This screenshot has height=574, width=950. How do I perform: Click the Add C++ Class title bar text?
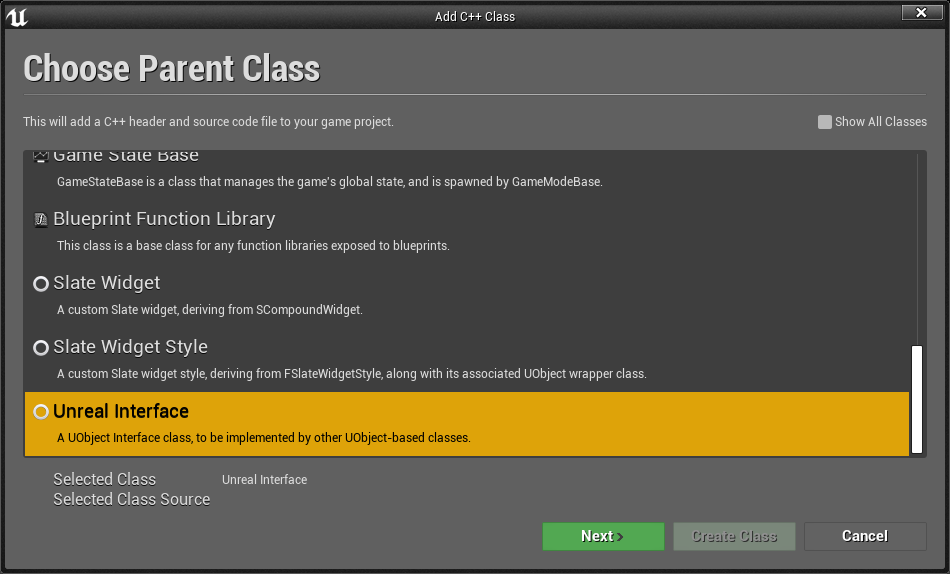click(475, 17)
